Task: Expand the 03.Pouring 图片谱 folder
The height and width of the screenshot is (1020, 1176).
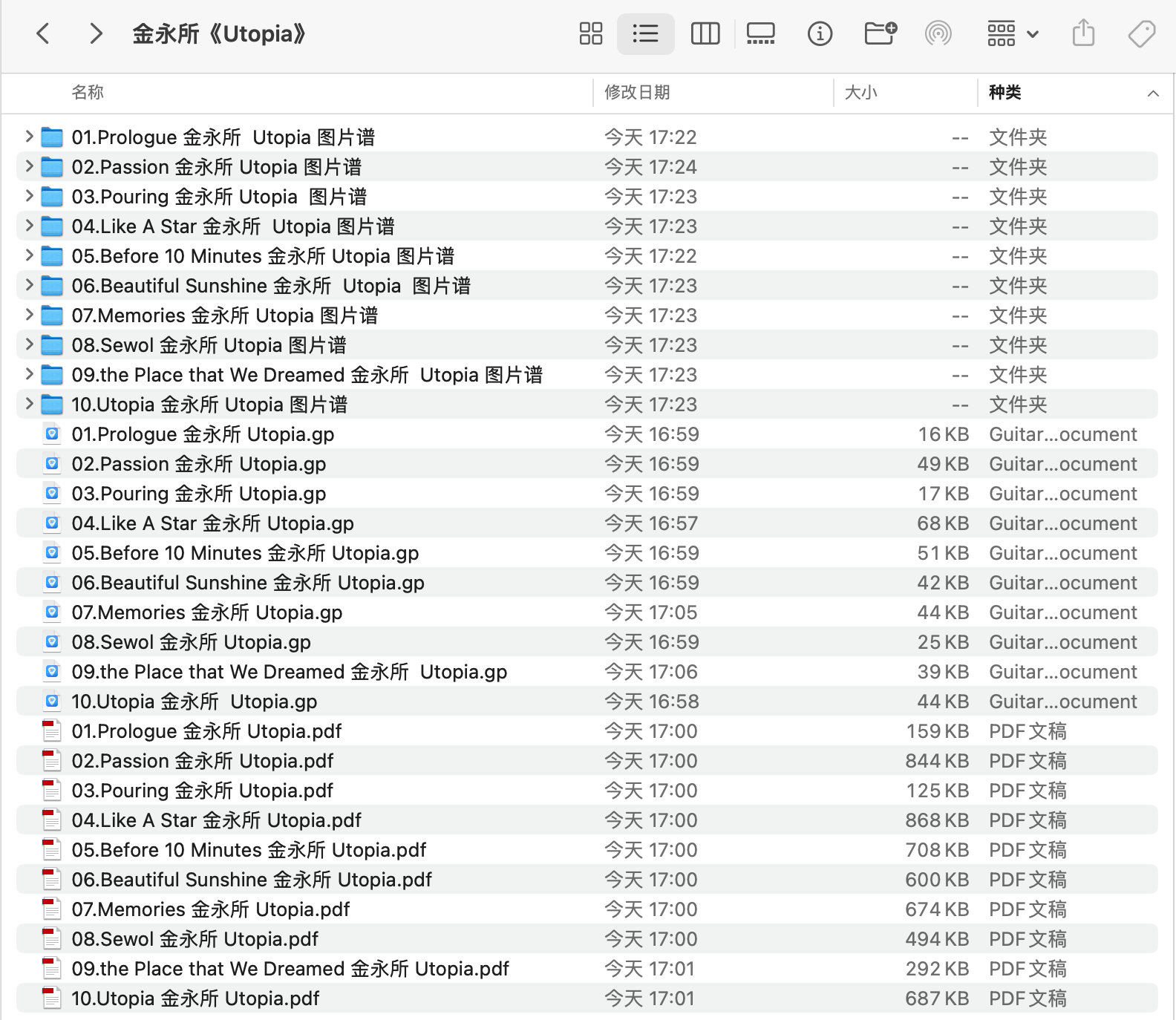Action: pos(29,196)
